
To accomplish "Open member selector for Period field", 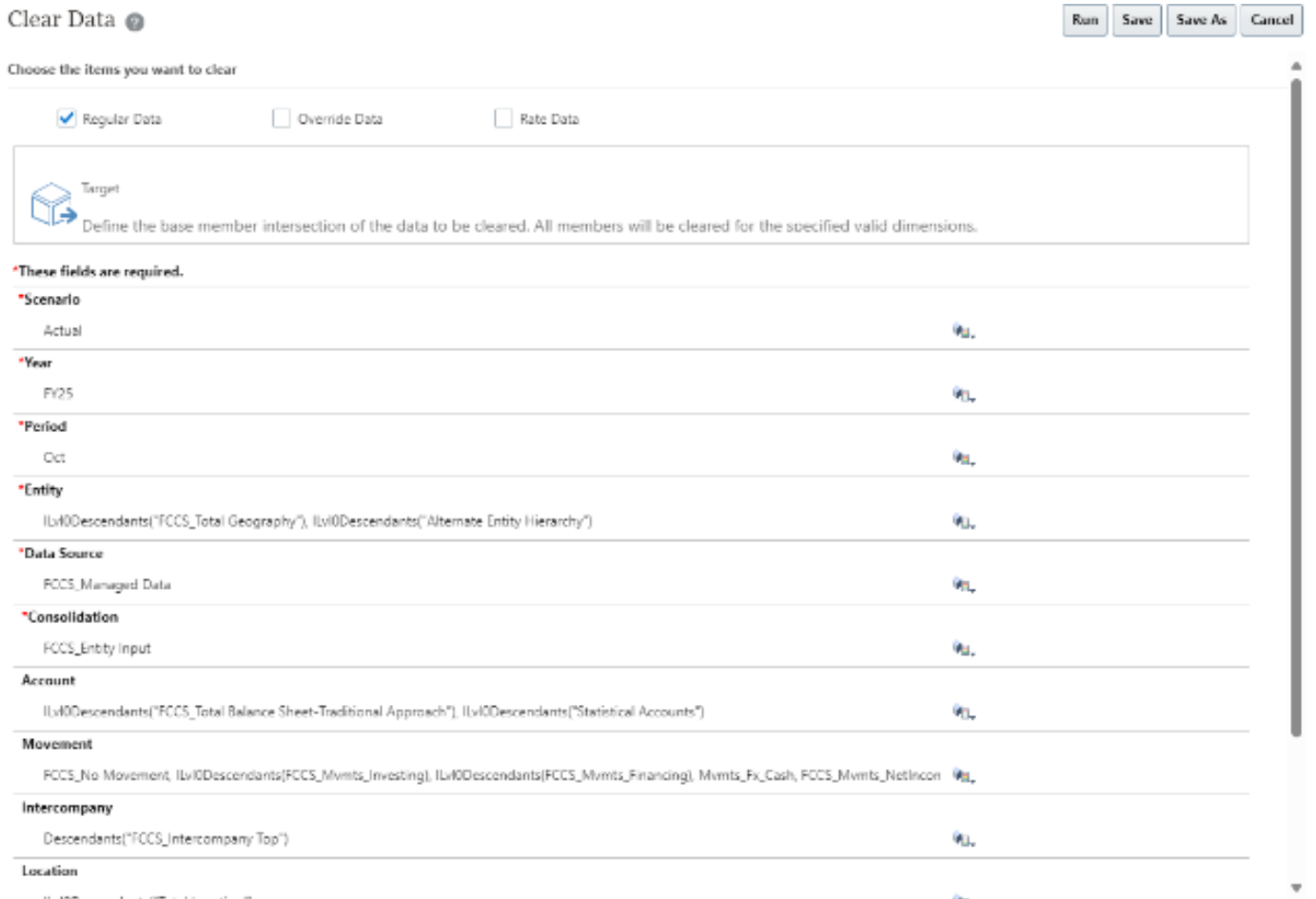I will (x=963, y=458).
